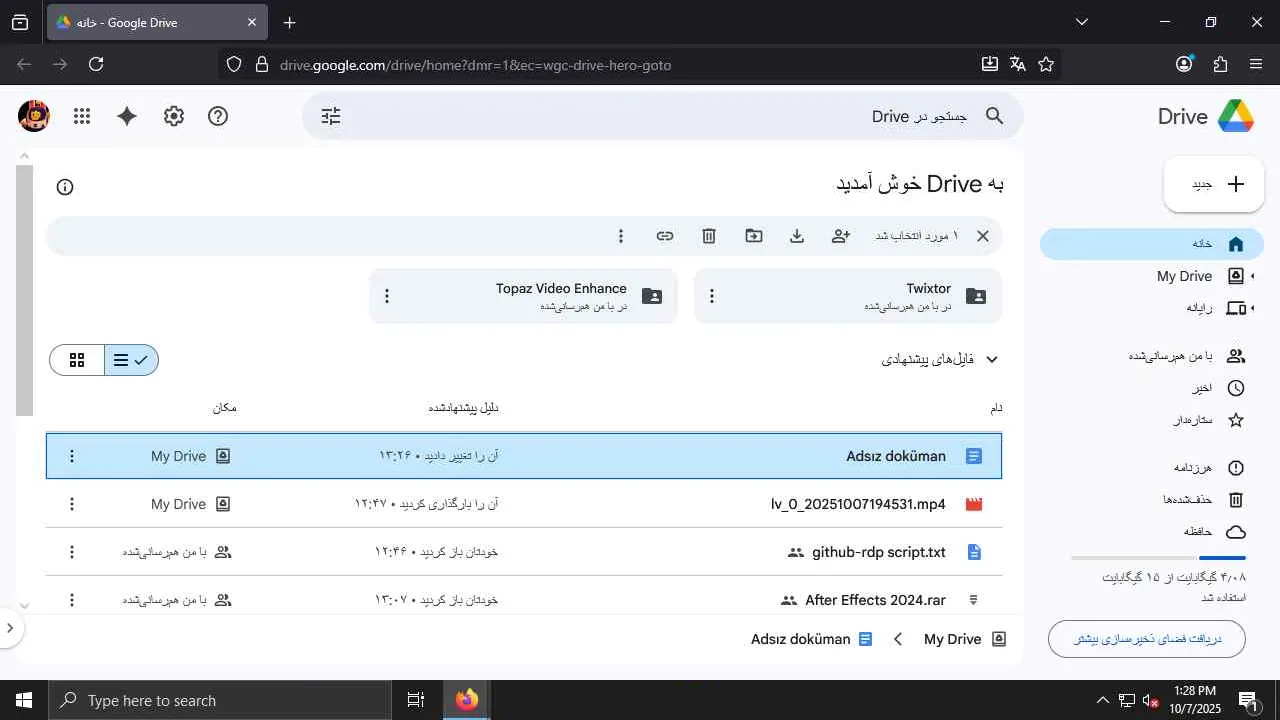Bookmark this page with the star icon
The image size is (1280, 720).
(1046, 64)
